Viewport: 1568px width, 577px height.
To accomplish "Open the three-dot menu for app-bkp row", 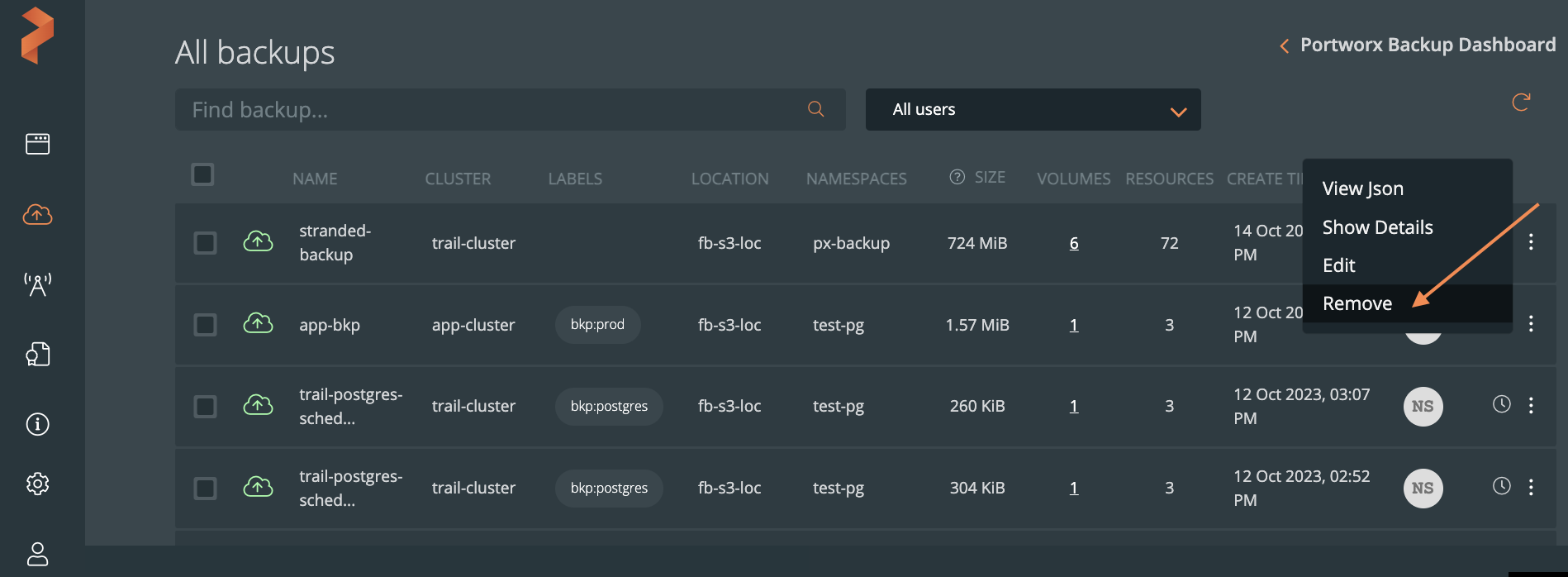I will coord(1531,324).
